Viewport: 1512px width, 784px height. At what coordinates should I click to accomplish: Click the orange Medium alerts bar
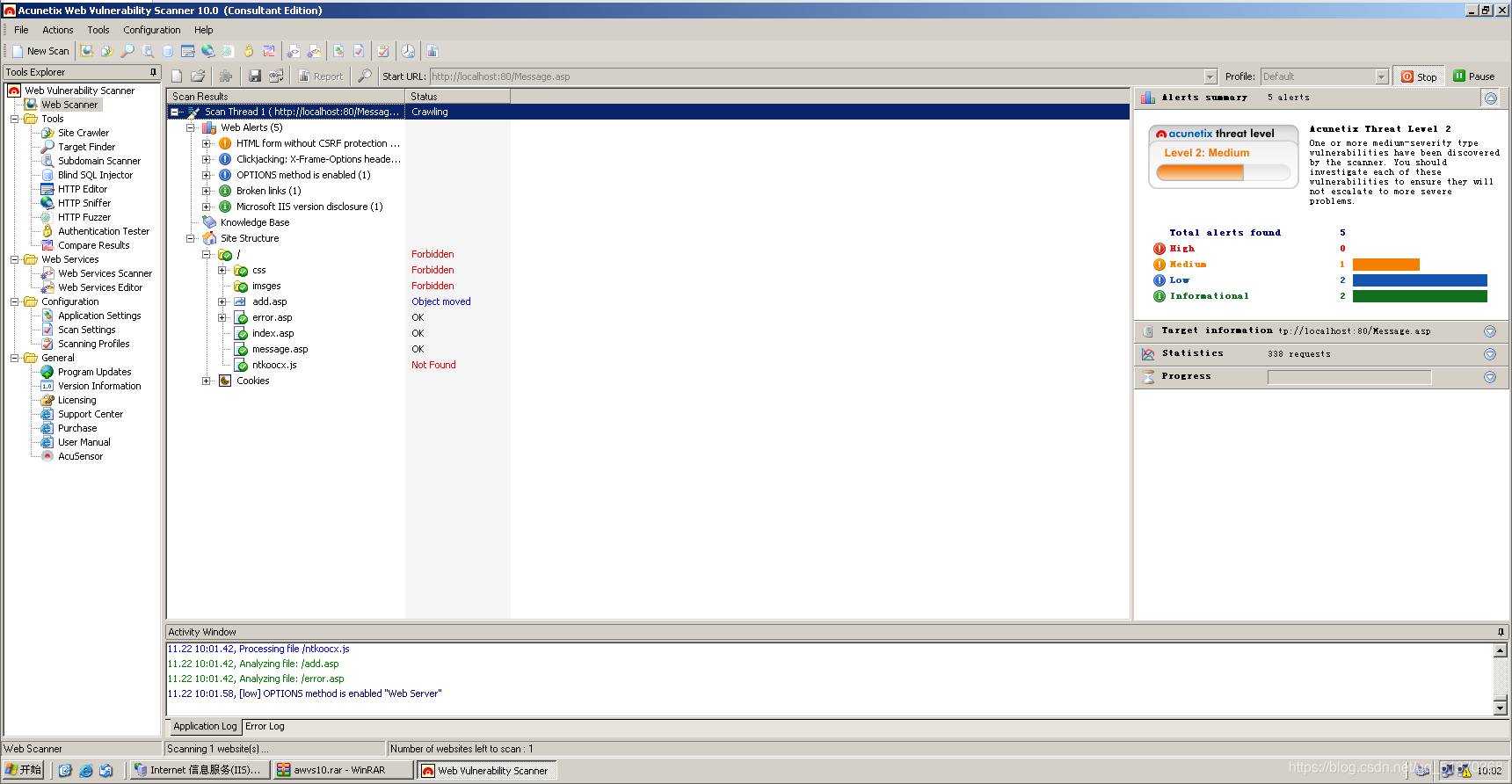1385,265
